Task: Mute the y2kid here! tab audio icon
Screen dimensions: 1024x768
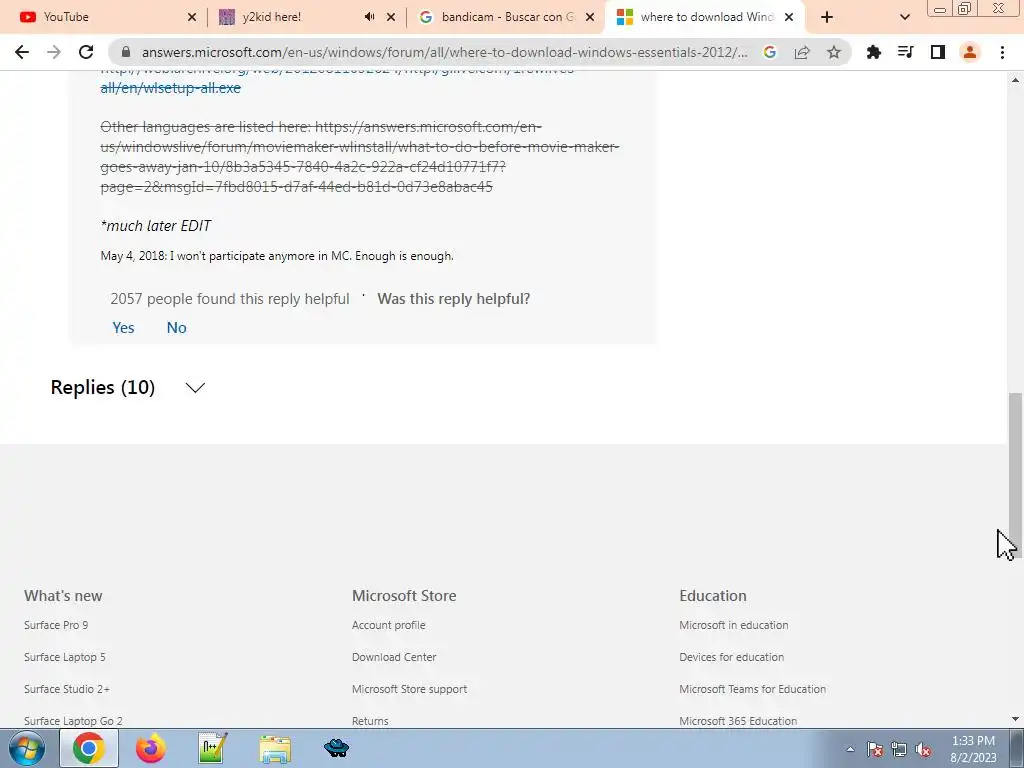Action: pos(370,17)
